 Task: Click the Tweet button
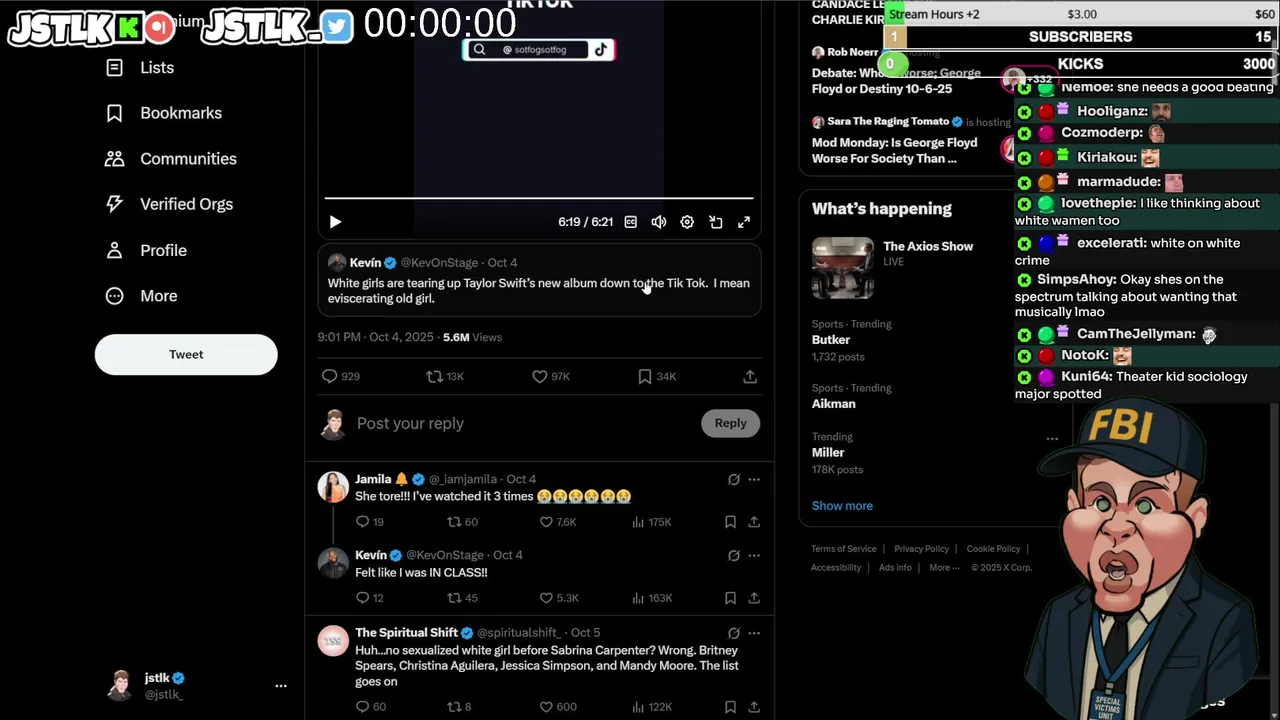point(186,354)
